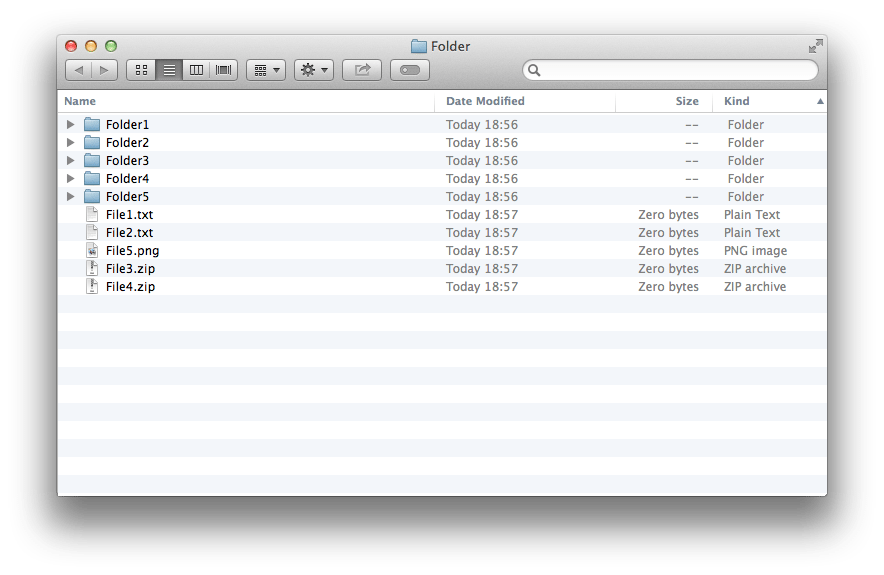Go forward with the right arrow
This screenshot has height=575, width=884.
tap(104, 70)
